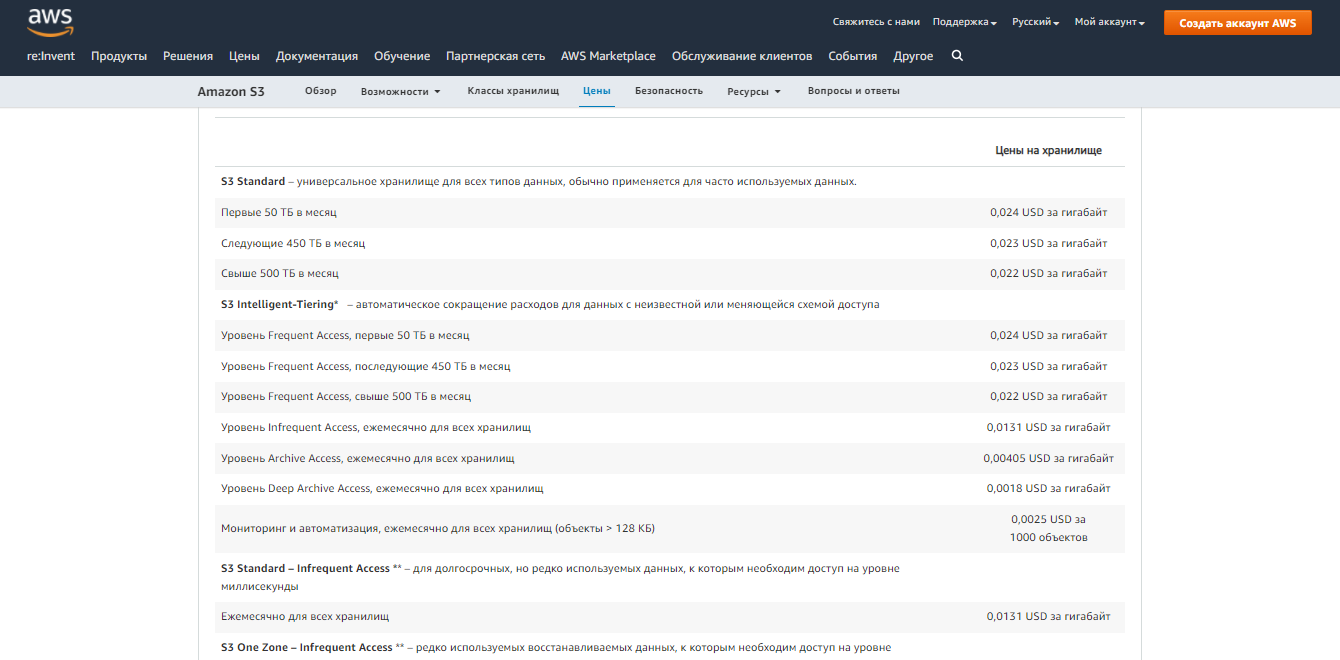Click the 0,0018 USD за гигабайт price

(x=1048, y=489)
